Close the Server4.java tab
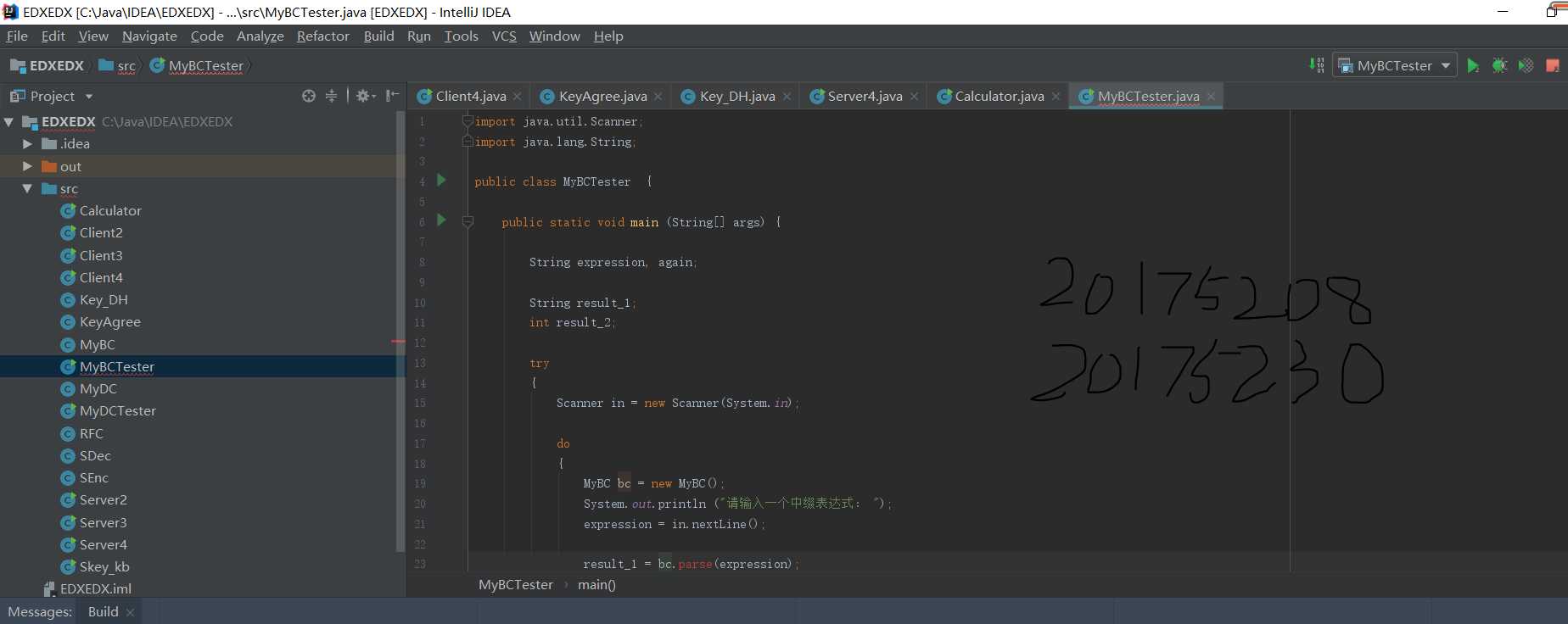Screen dimensions: 1568x624 (x=914, y=97)
